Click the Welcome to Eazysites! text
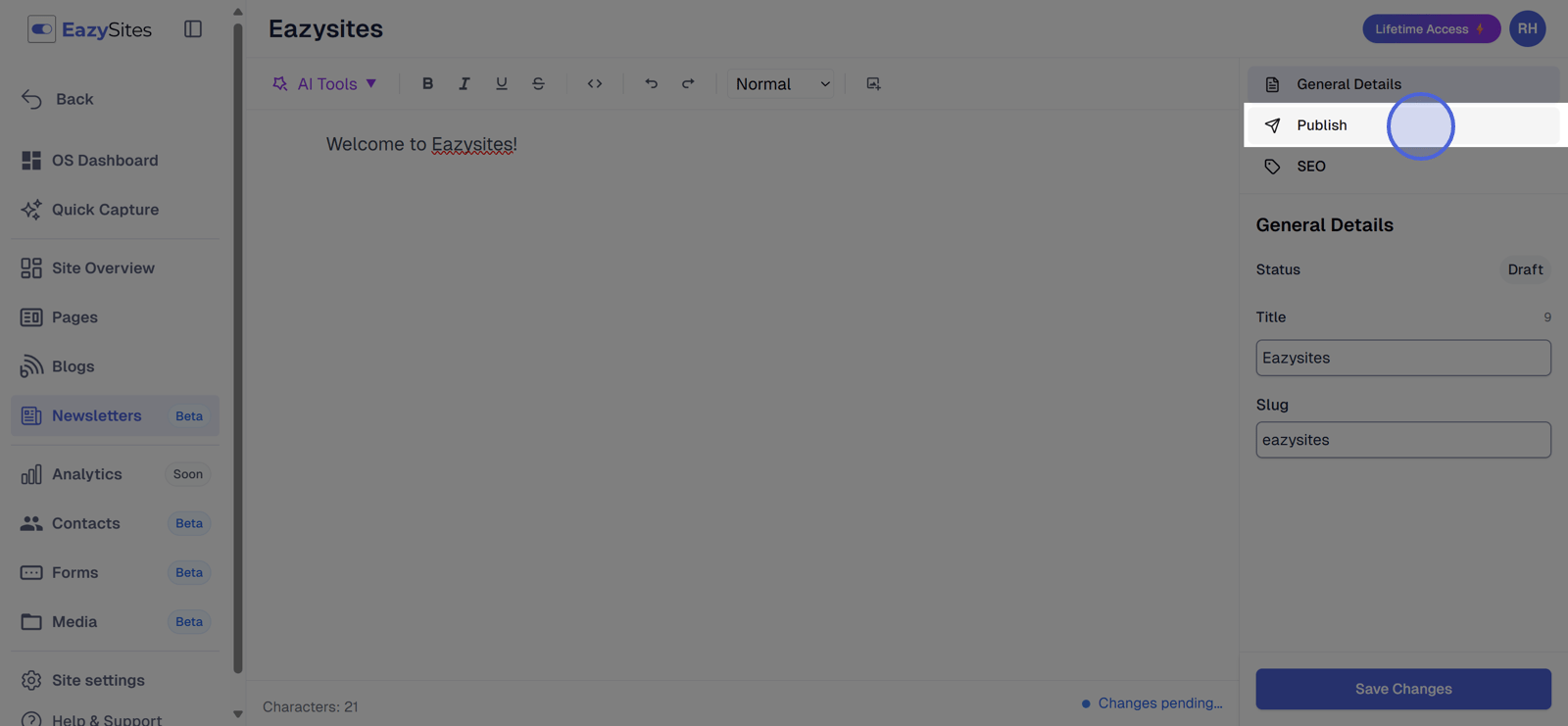 coord(421,144)
